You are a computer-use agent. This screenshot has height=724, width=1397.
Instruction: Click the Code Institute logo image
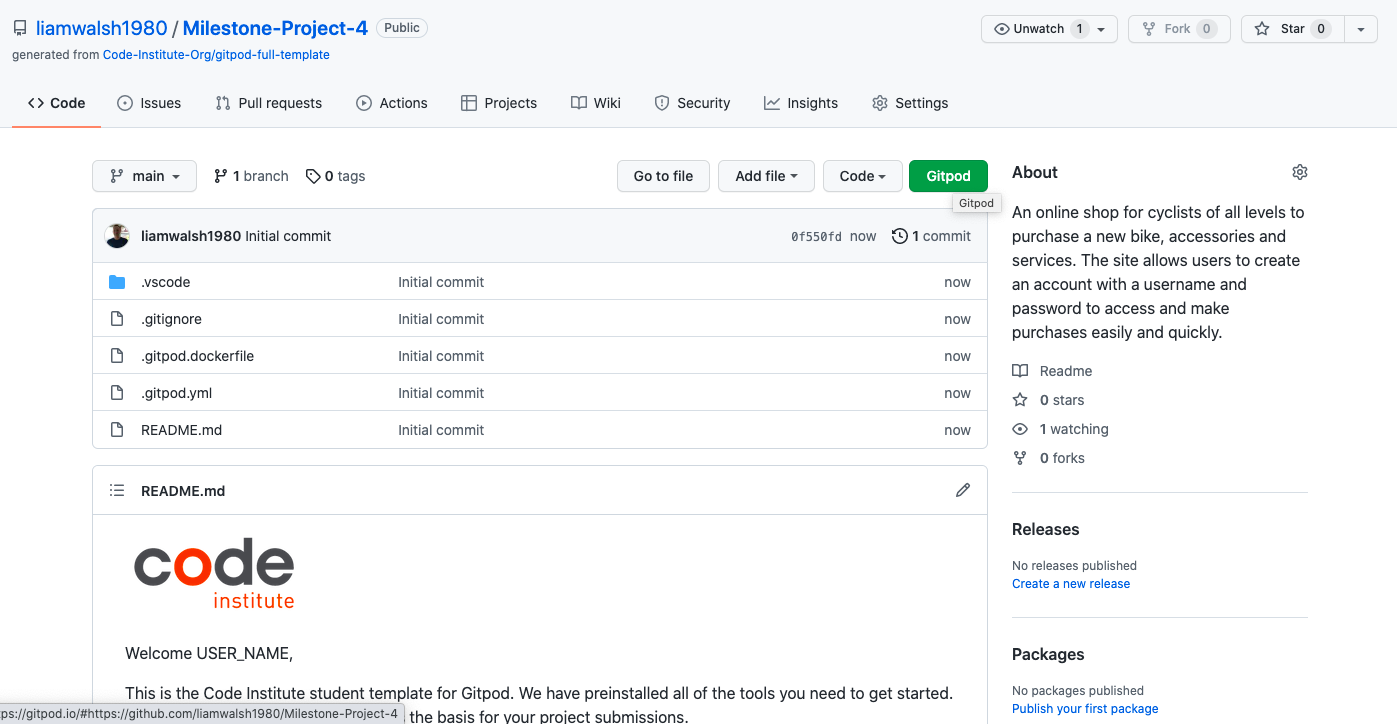tap(214, 573)
